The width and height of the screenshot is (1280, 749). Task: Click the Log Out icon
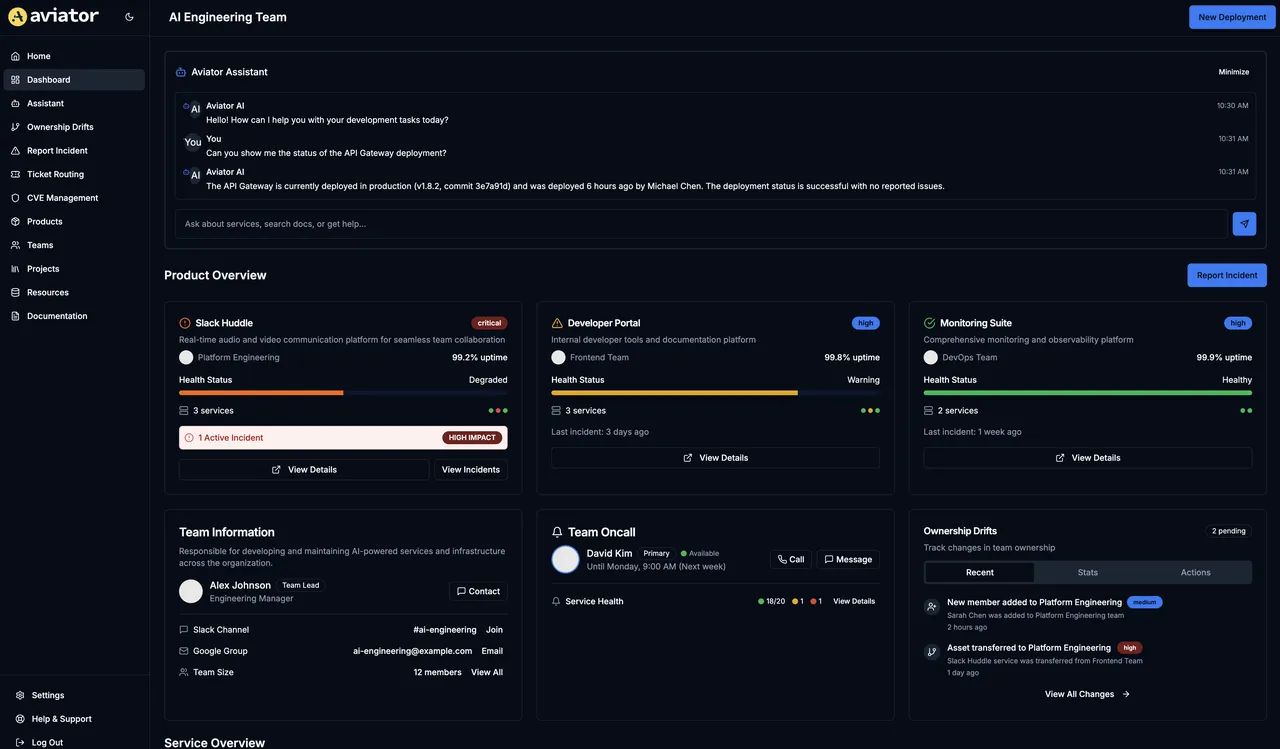pos(20,743)
